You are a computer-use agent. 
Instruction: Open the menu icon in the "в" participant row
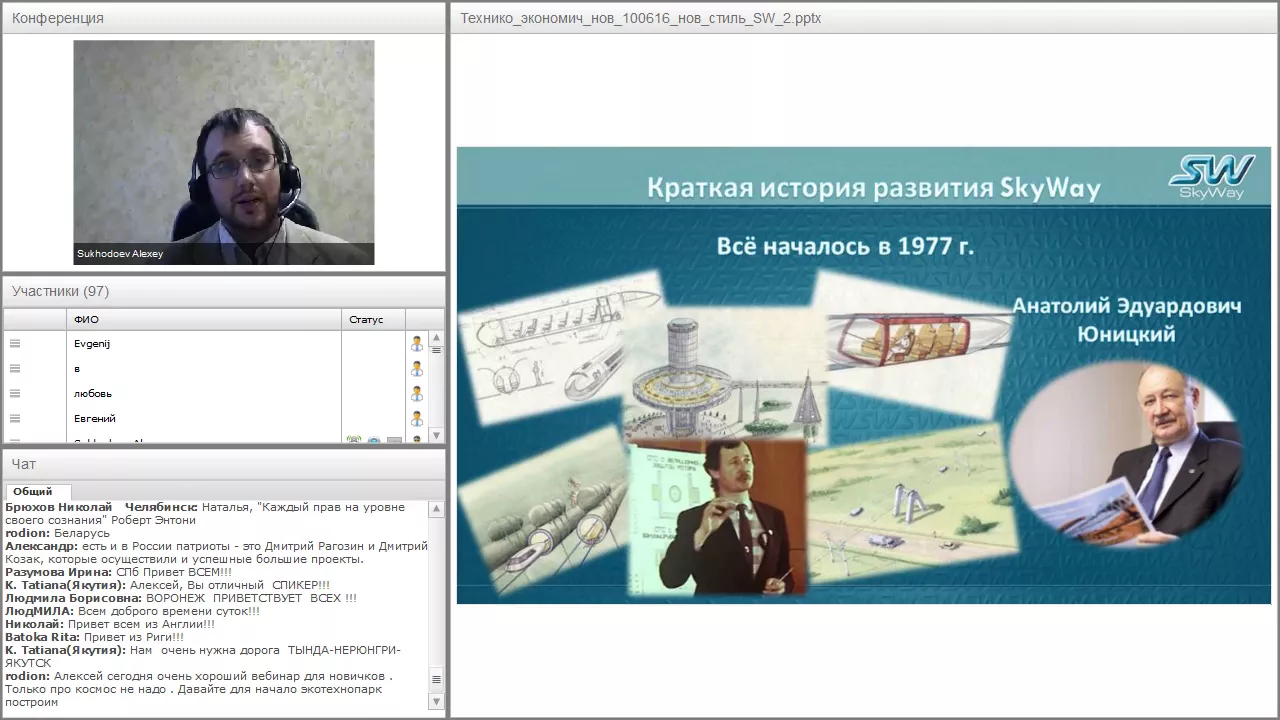click(15, 368)
